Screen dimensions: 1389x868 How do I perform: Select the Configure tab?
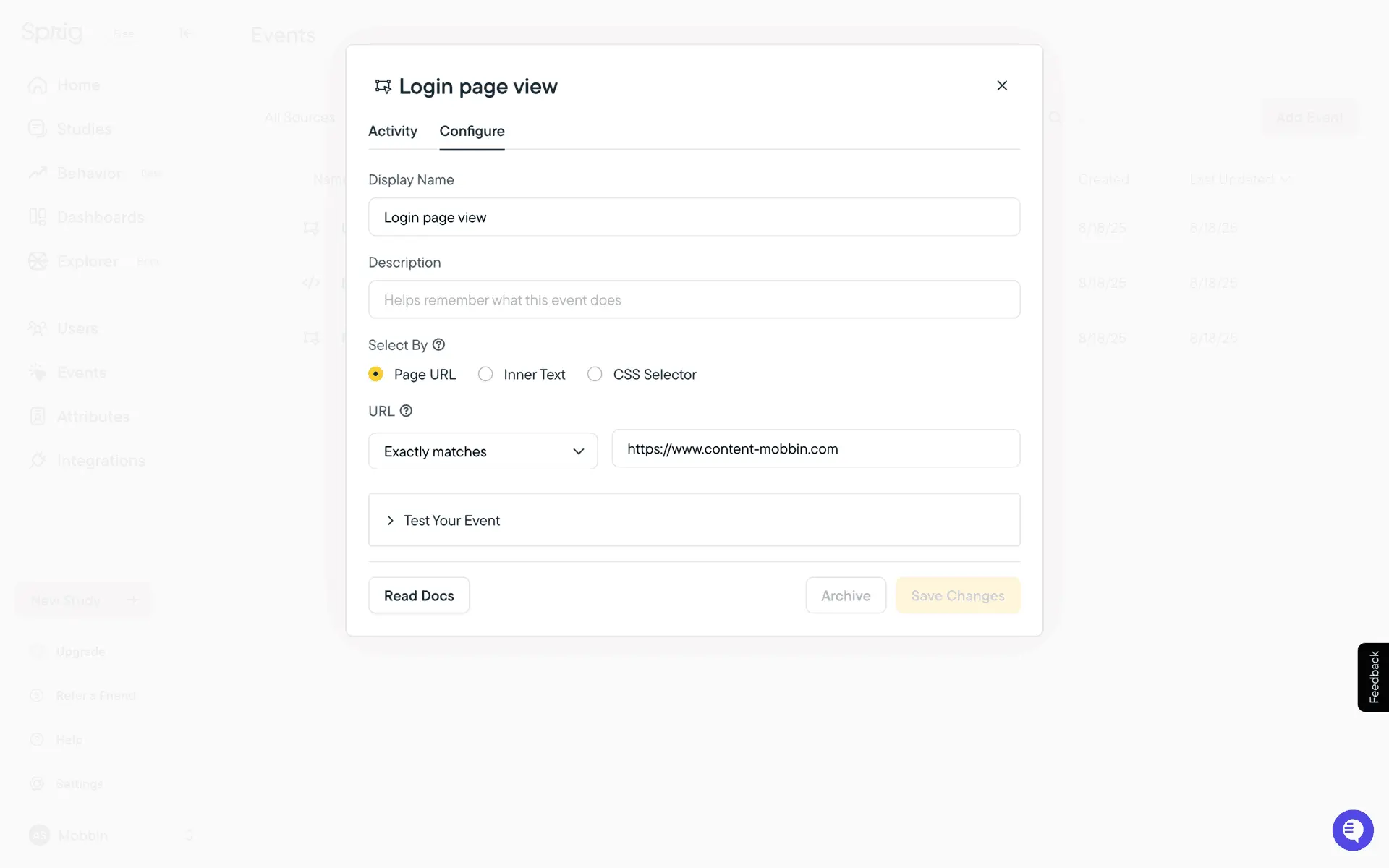[472, 131]
